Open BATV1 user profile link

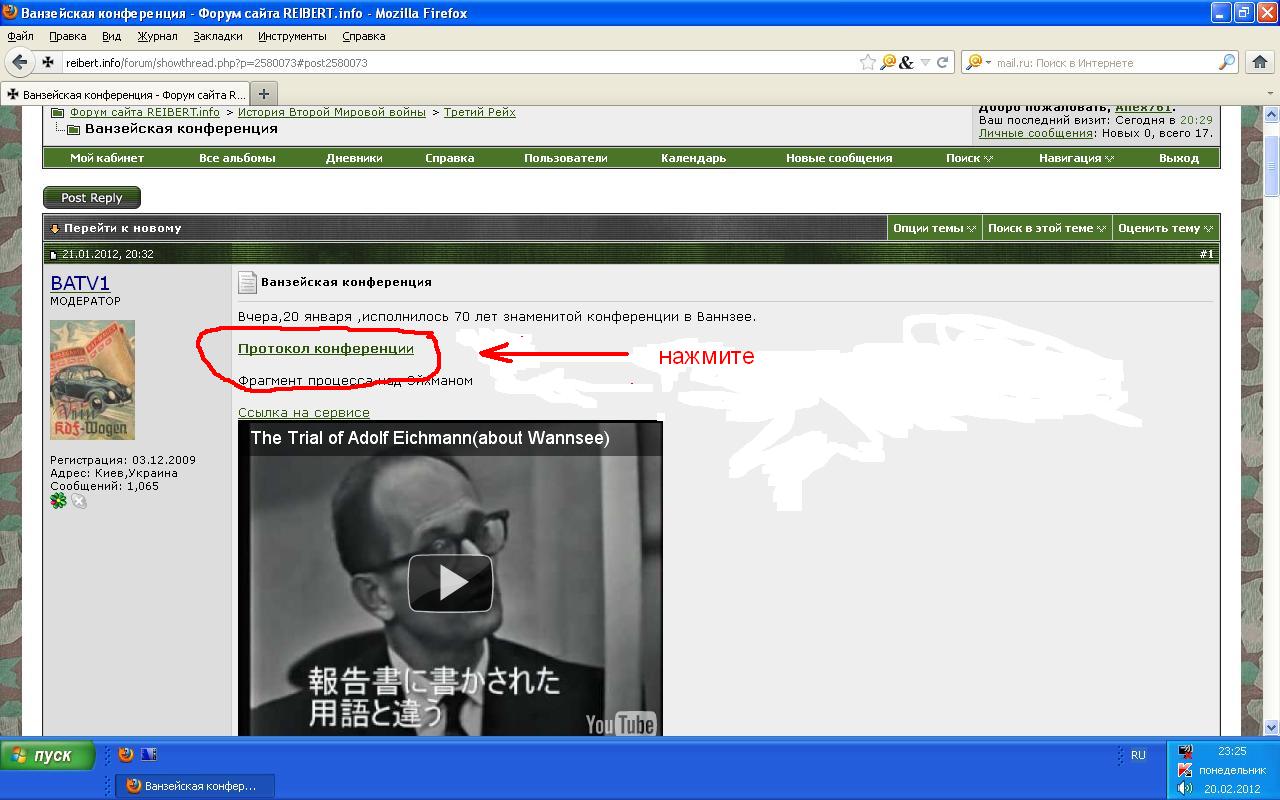tap(80, 284)
